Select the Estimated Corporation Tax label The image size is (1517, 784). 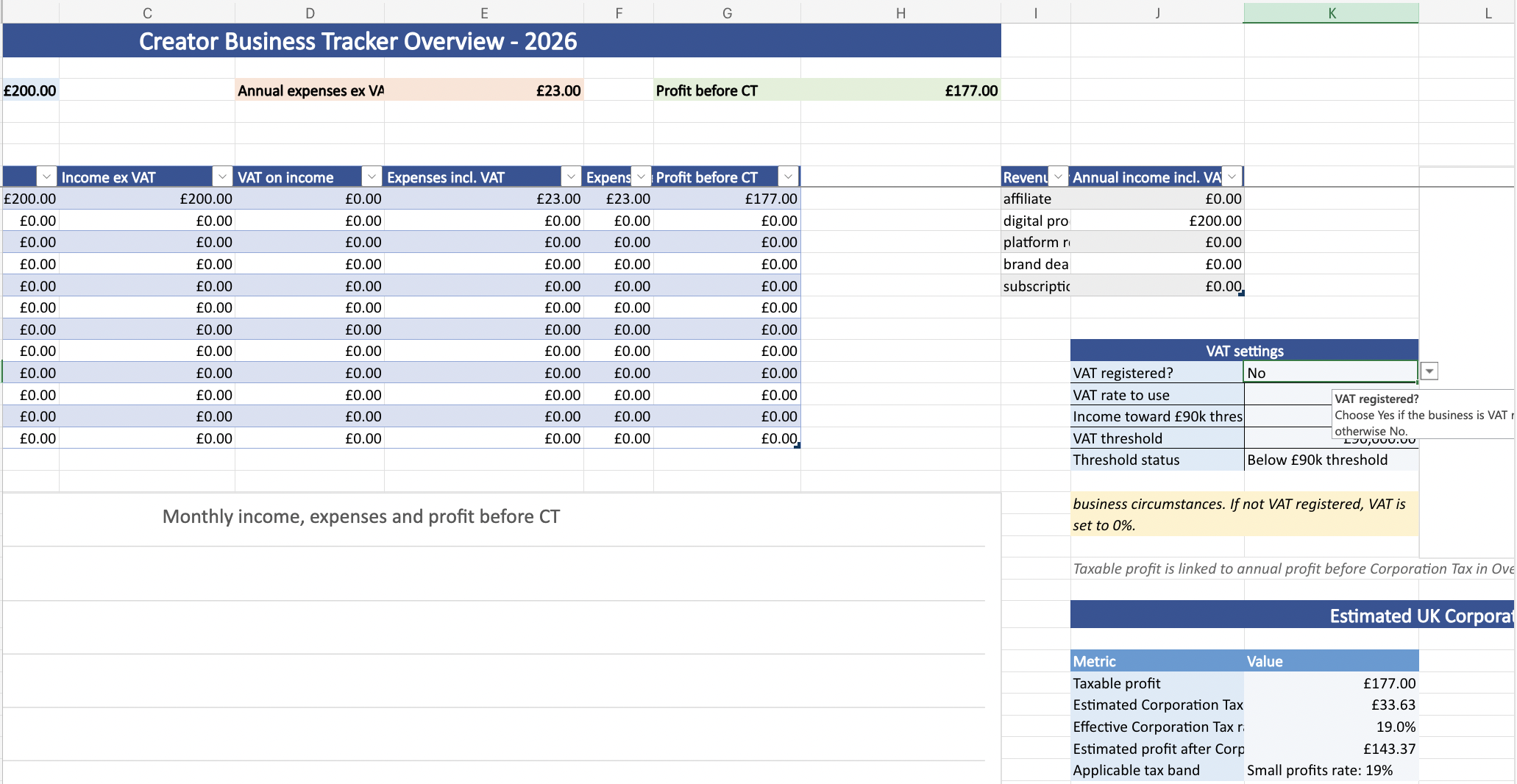coord(1157,705)
